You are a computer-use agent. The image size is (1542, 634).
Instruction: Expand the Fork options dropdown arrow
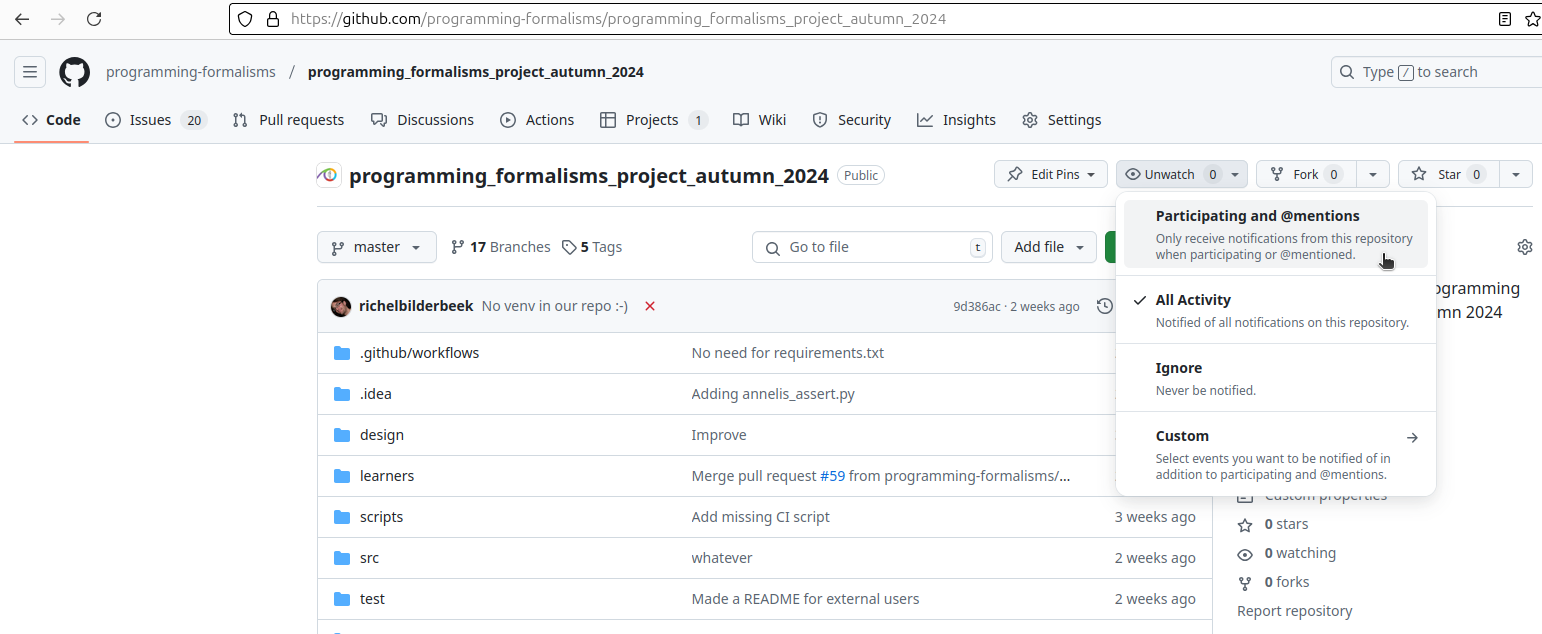(x=1372, y=174)
